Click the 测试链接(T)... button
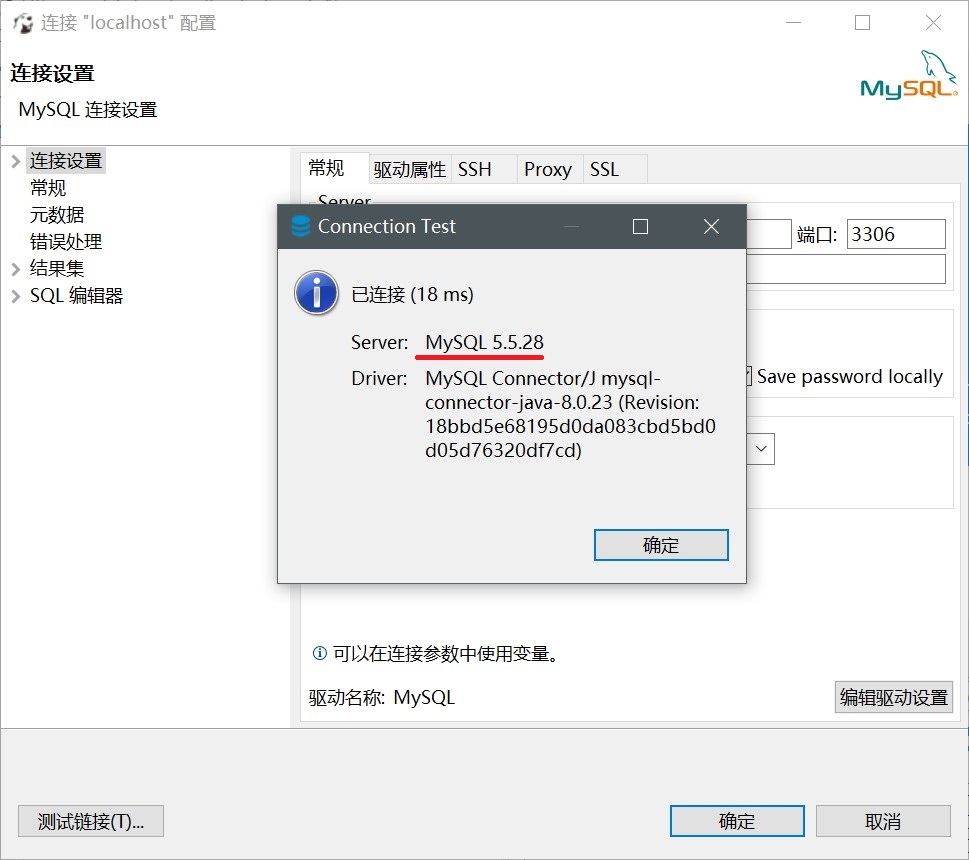969x860 pixels. coord(91,821)
